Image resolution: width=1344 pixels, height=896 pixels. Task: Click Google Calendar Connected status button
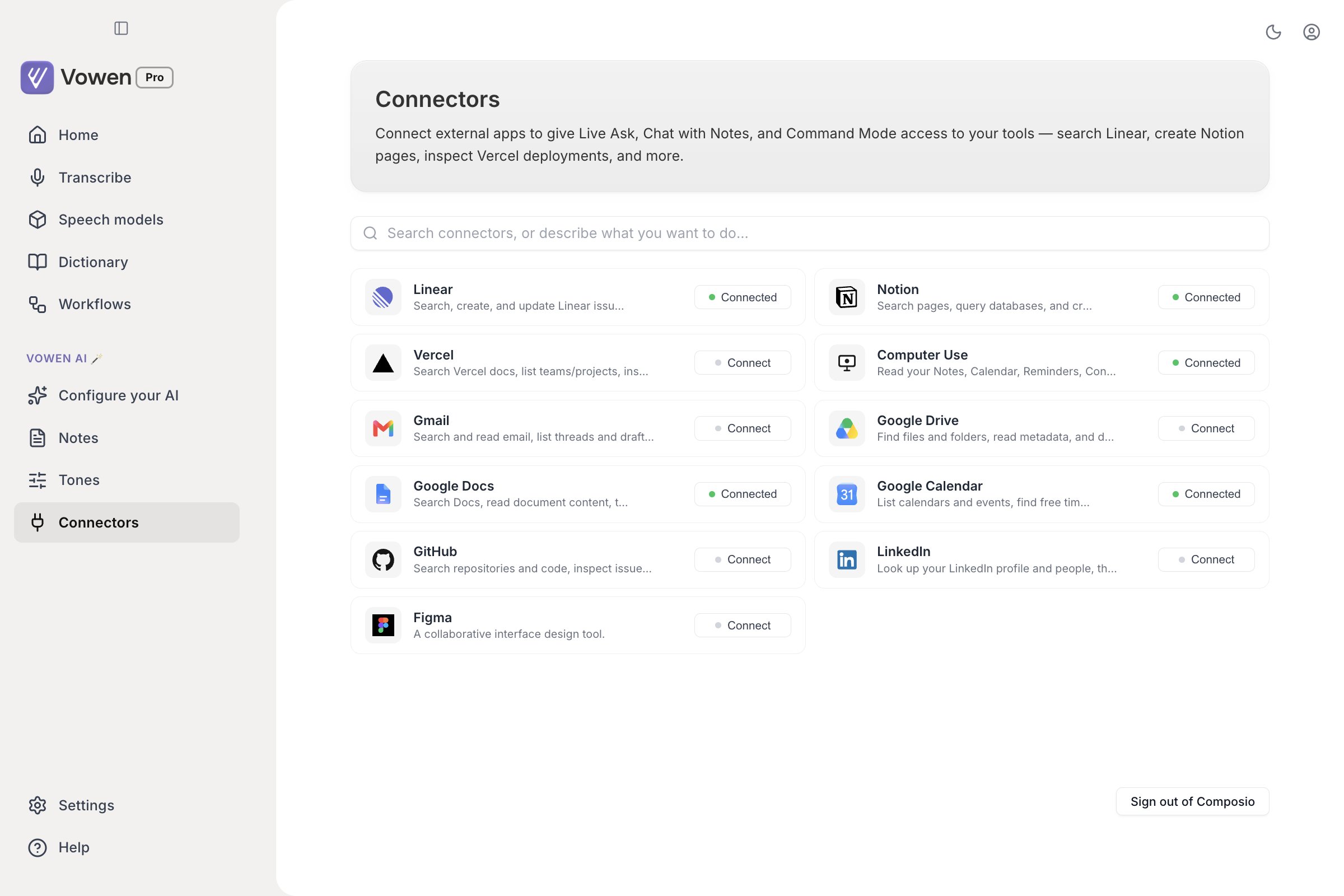1206,494
